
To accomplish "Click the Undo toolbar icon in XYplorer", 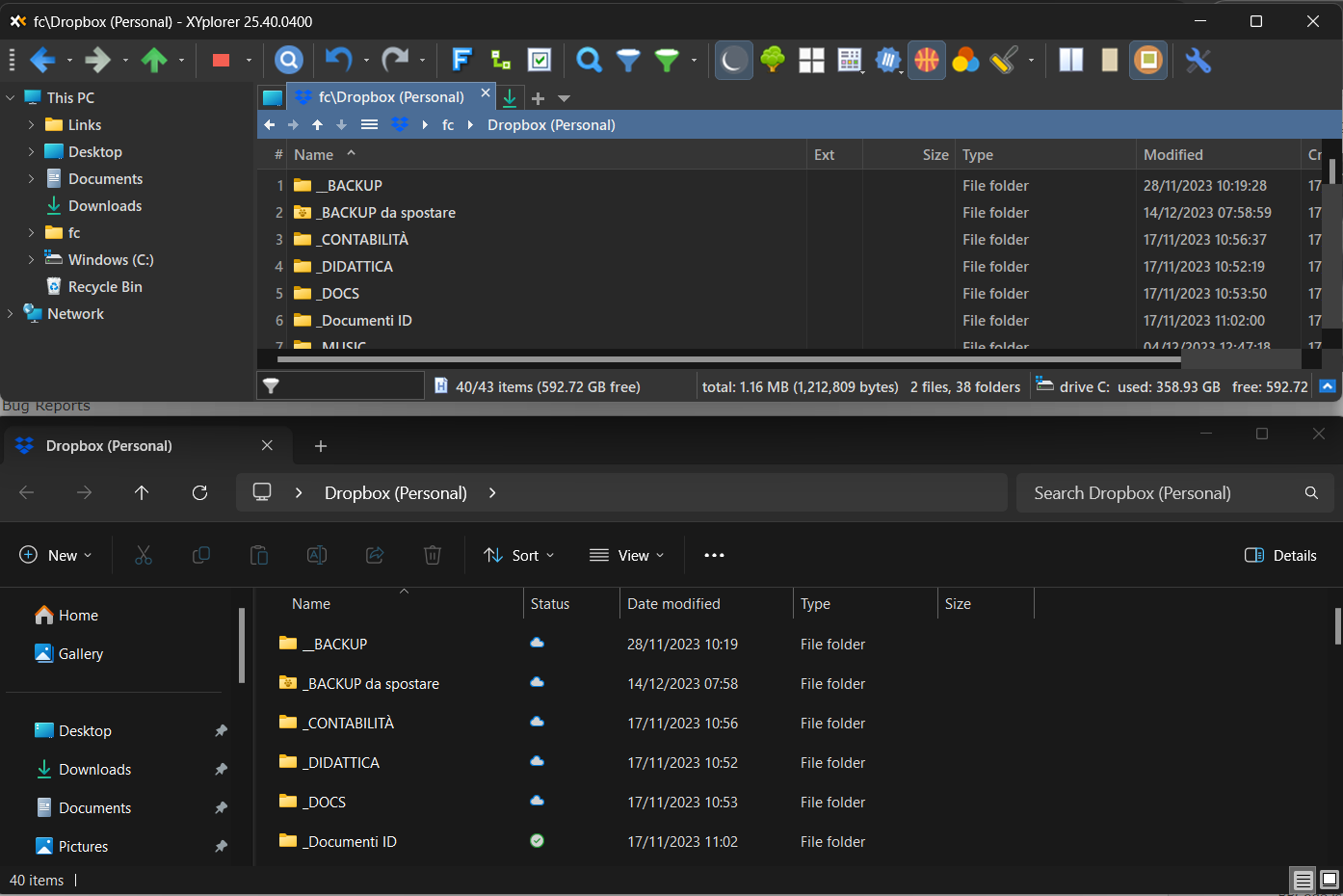I will pos(339,60).
